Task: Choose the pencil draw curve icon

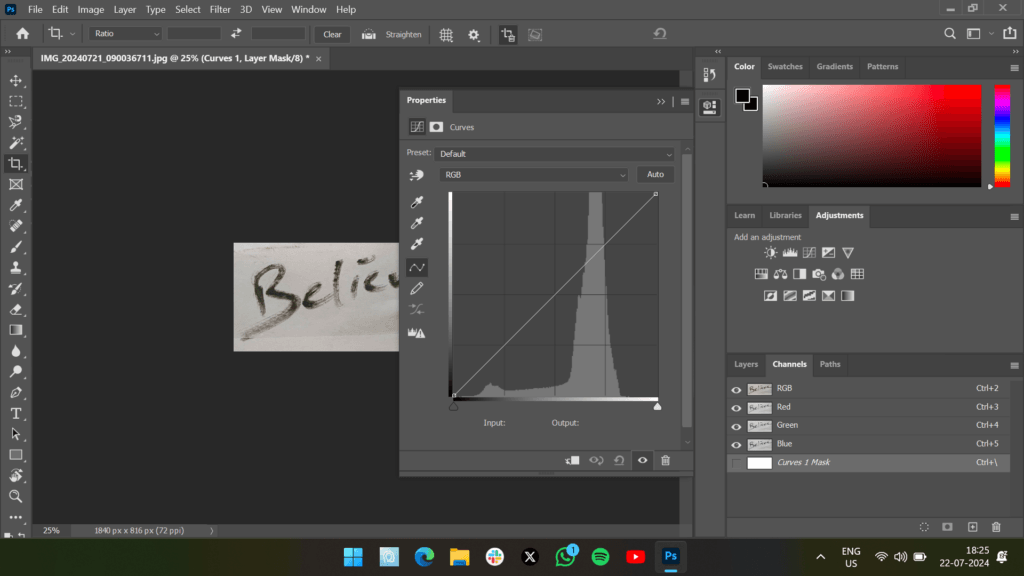Action: [x=417, y=288]
